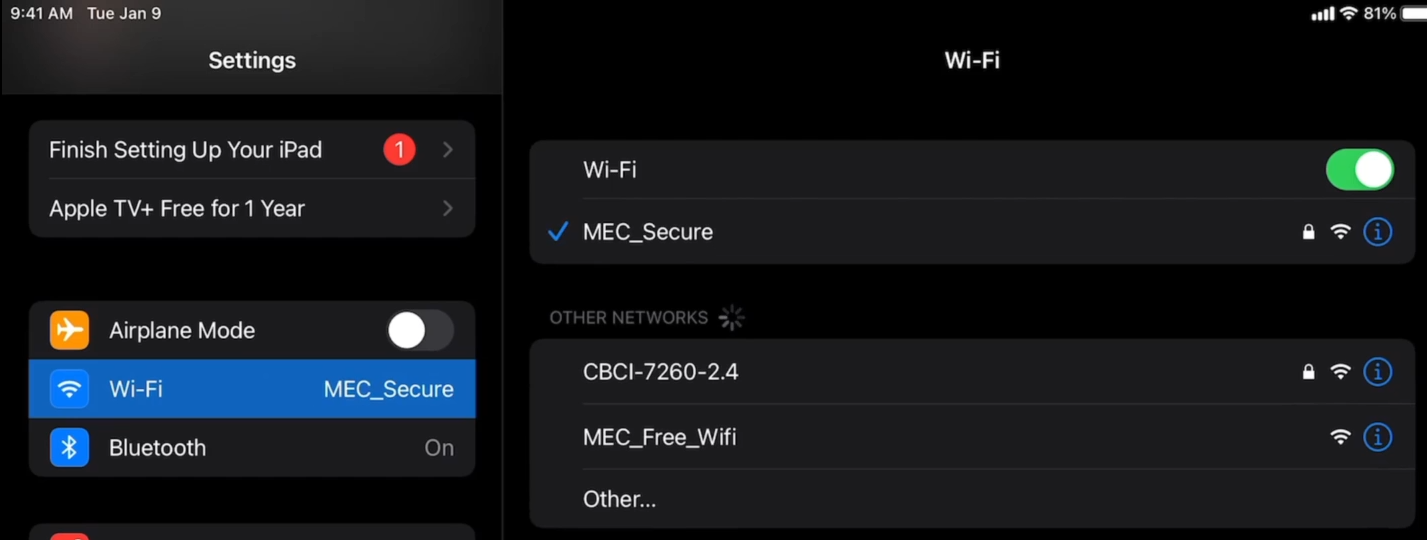Open Apple TV+ Free for 1 Year
The height and width of the screenshot is (540, 1427).
(177, 209)
